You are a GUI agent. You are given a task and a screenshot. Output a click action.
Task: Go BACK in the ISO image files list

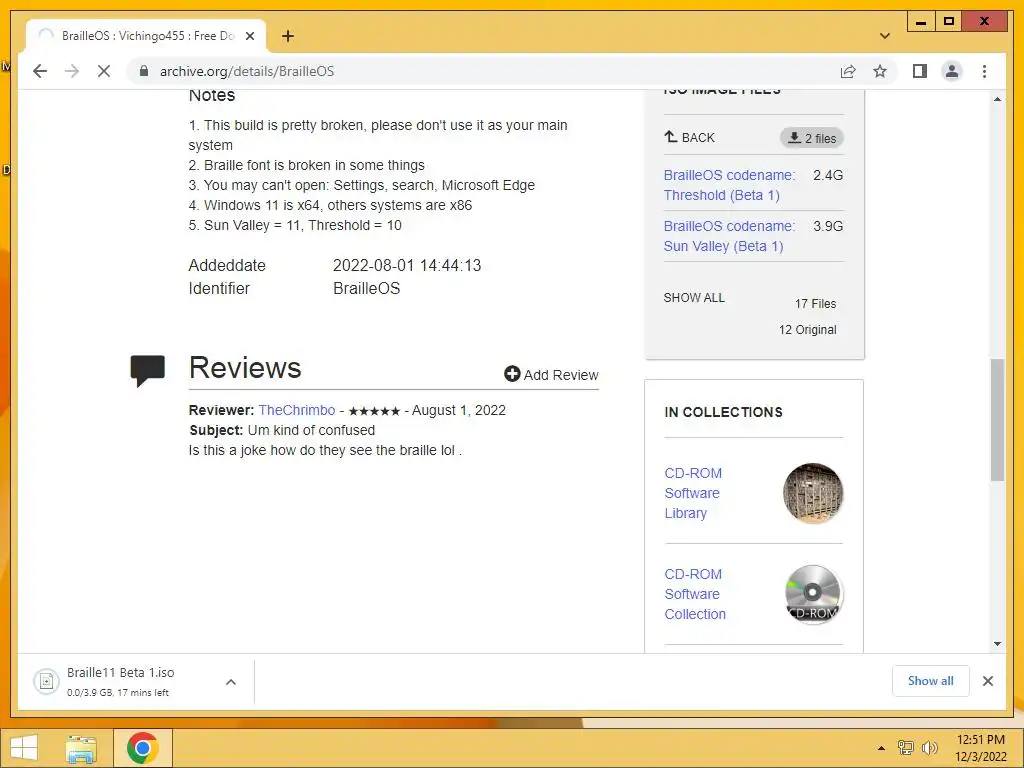click(x=690, y=137)
